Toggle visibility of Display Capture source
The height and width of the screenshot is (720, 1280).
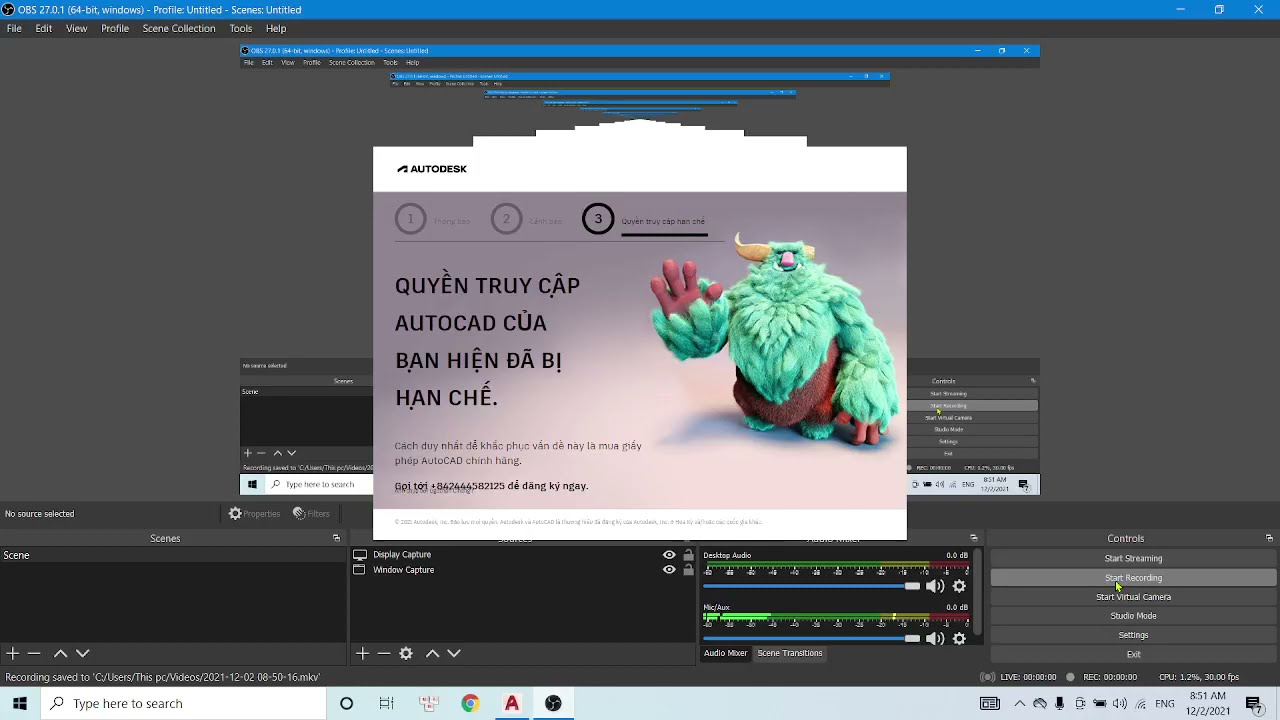tap(669, 555)
